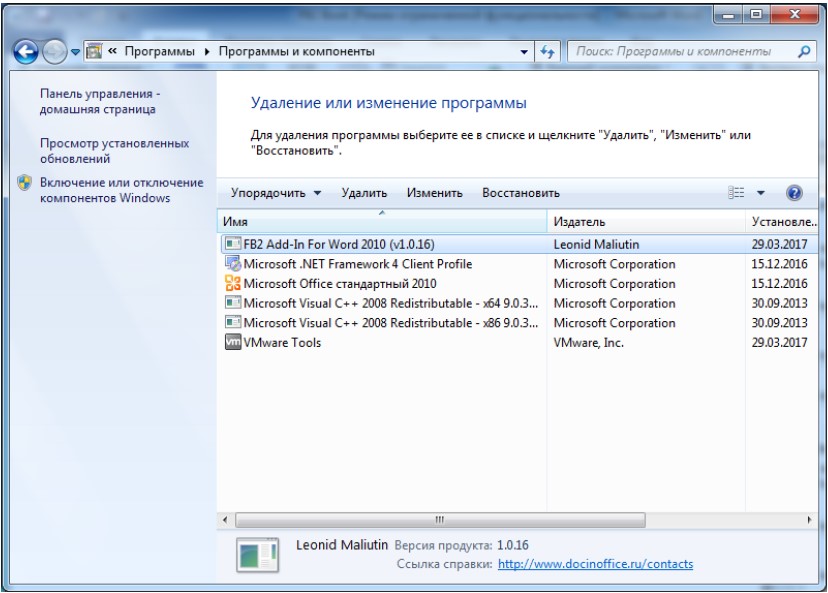828x593 pixels.
Task: Open the docinoffice.ru contacts help link
Action: [595, 564]
